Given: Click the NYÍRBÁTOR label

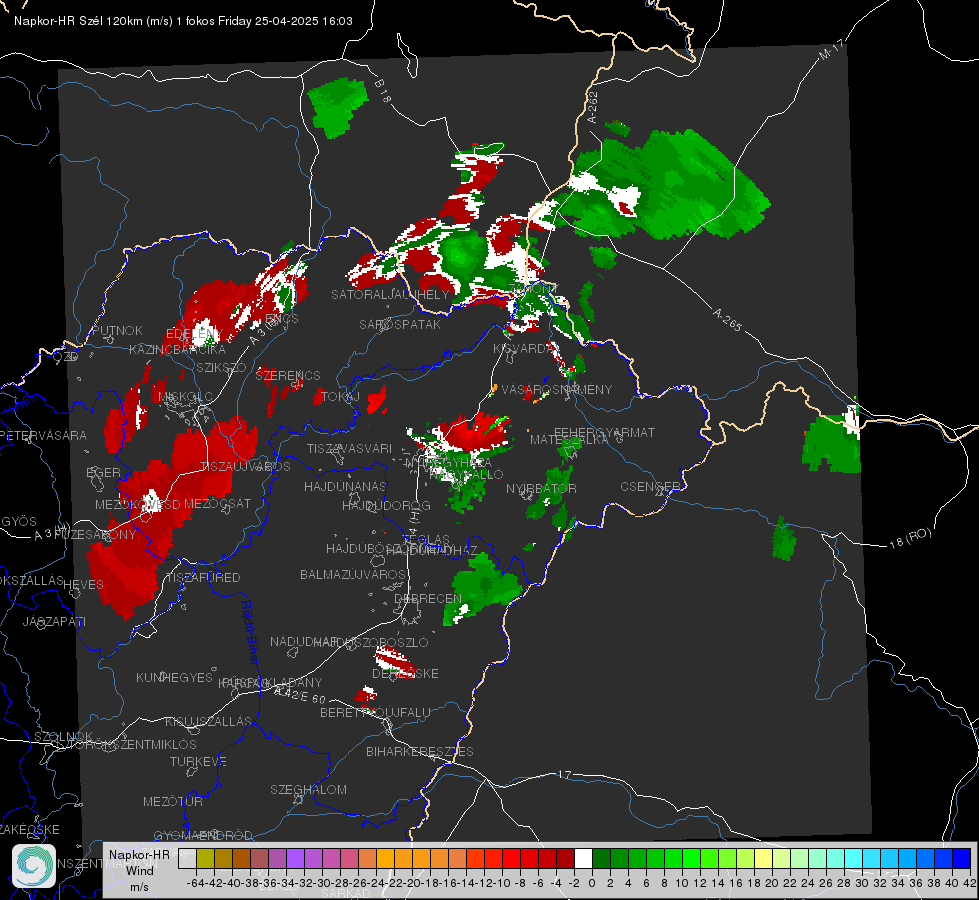Looking at the screenshot, I should tap(541, 488).
